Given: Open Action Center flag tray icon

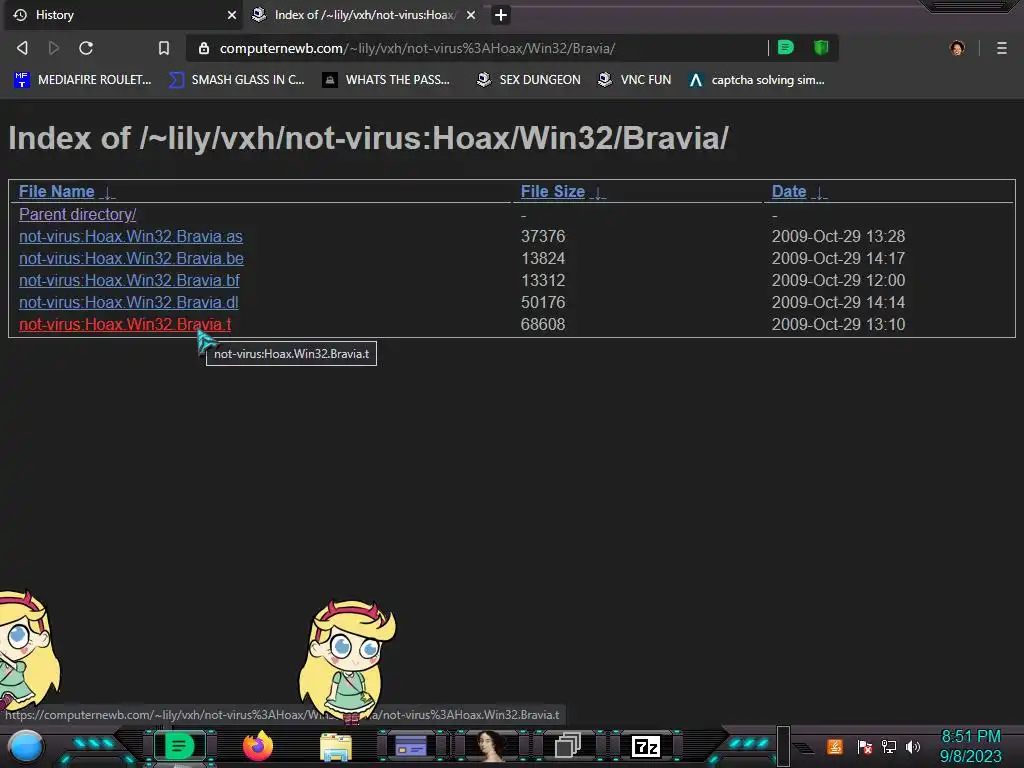Looking at the screenshot, I should click(x=865, y=746).
